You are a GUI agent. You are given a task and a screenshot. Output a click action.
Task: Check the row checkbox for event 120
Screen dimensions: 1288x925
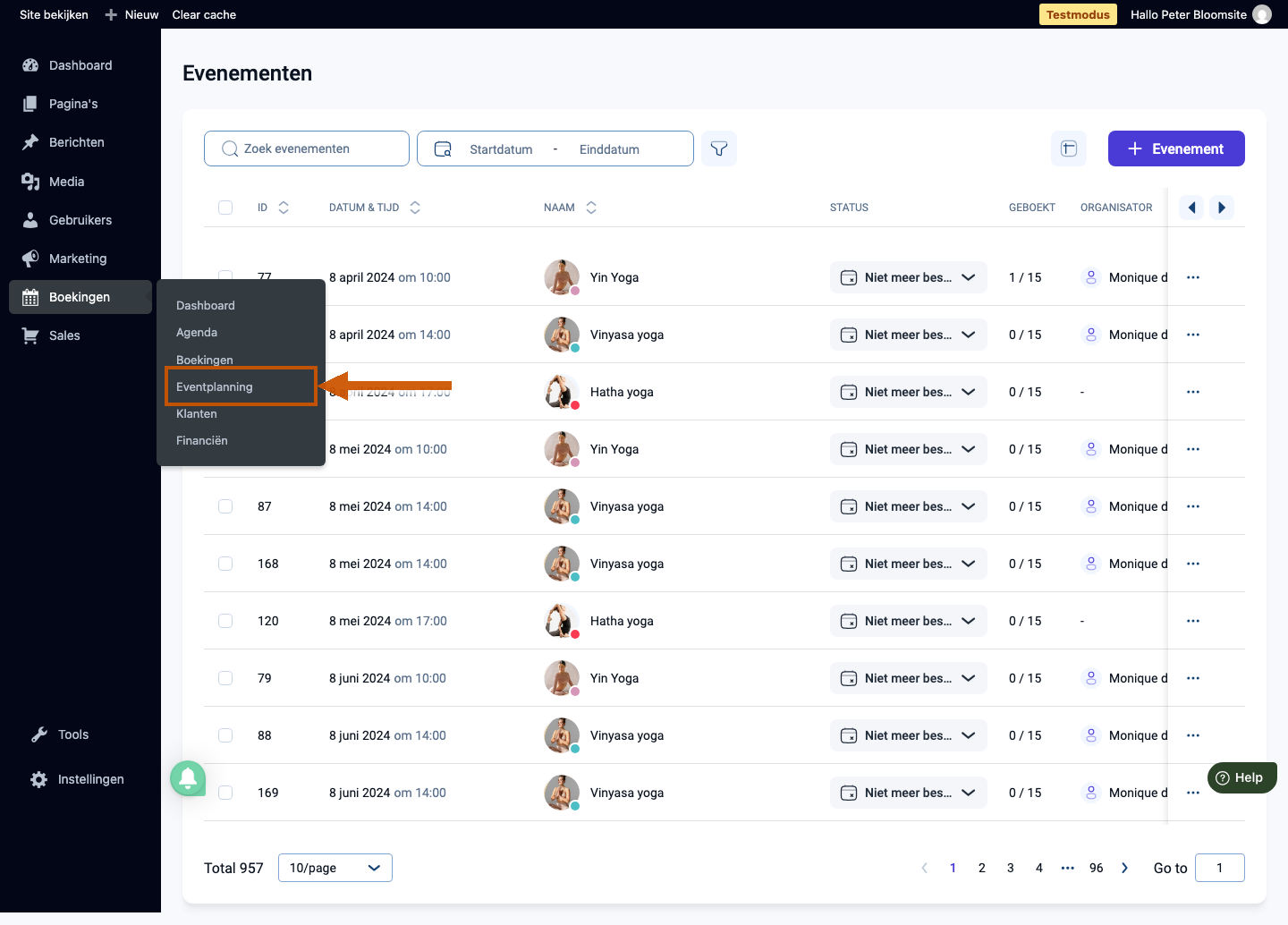tap(225, 621)
